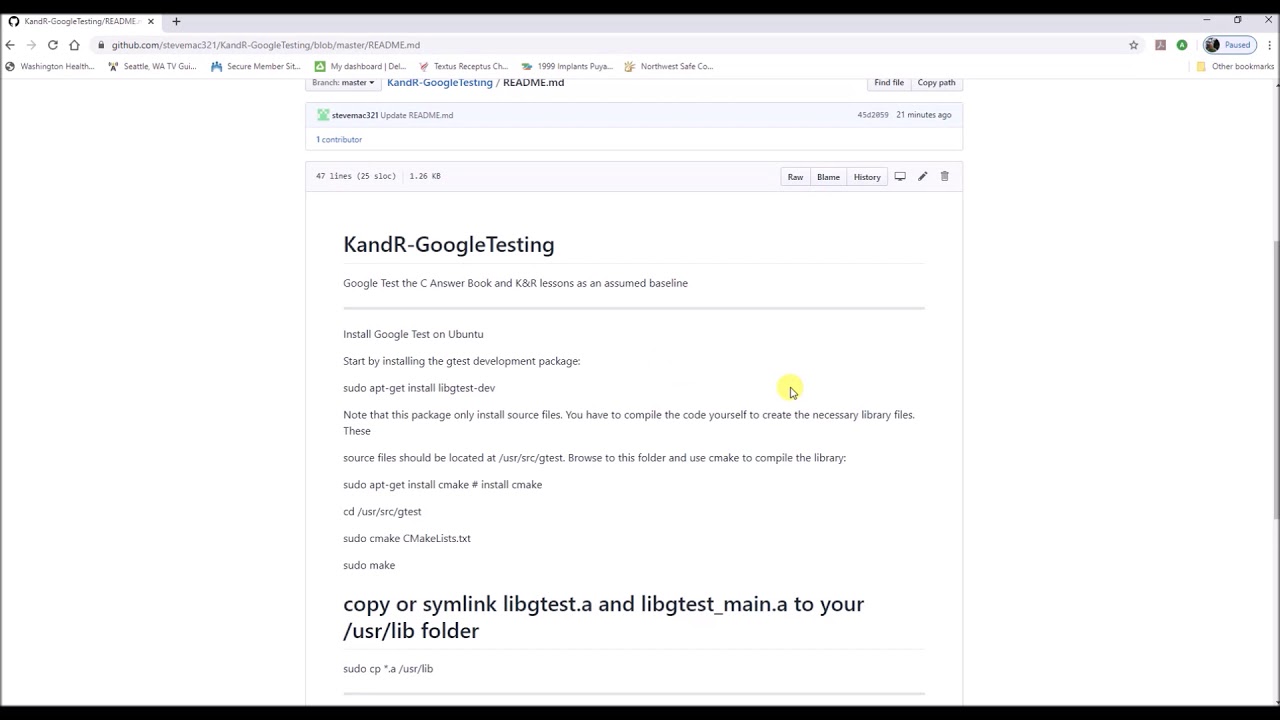Image resolution: width=1280 pixels, height=720 pixels.
Task: Open file in GitHub Desktop icon
Action: [x=900, y=177]
